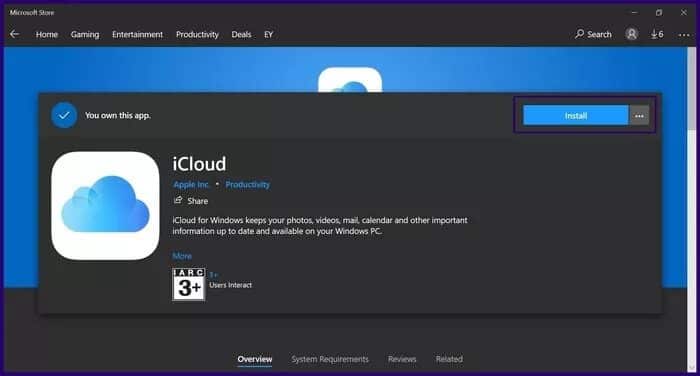Image resolution: width=700 pixels, height=376 pixels.
Task: Open the user account profile icon
Action: (632, 34)
